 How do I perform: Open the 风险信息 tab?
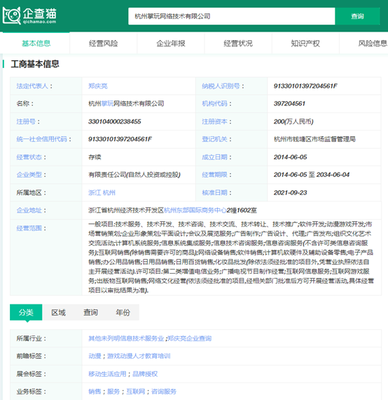click(372, 43)
